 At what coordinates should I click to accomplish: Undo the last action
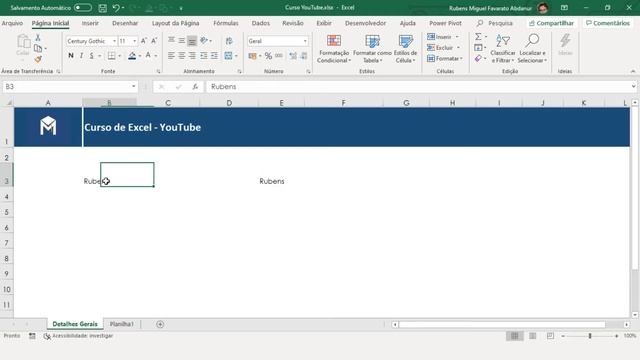click(116, 8)
